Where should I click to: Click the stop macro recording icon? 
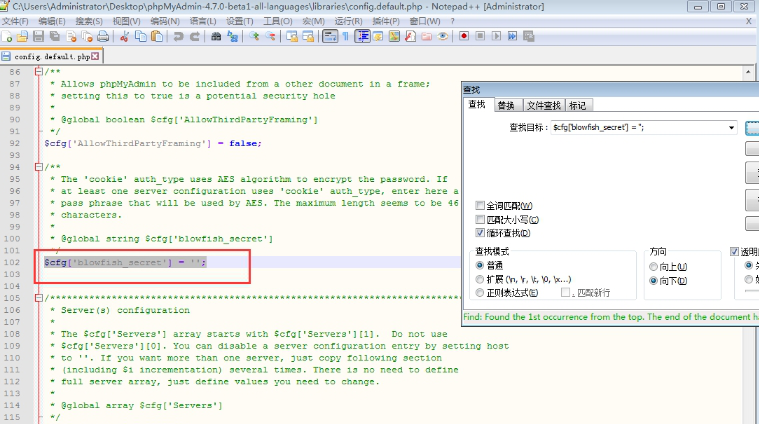pos(480,36)
